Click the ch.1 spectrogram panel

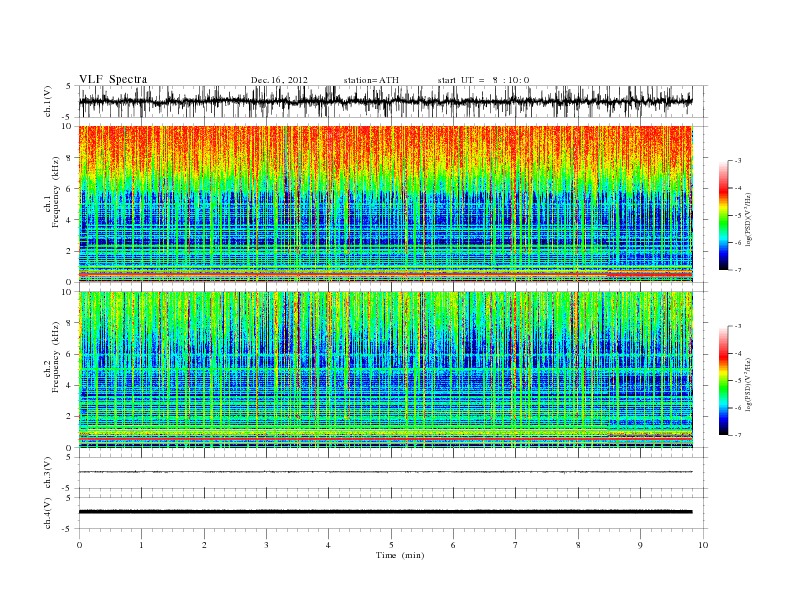(x=385, y=204)
